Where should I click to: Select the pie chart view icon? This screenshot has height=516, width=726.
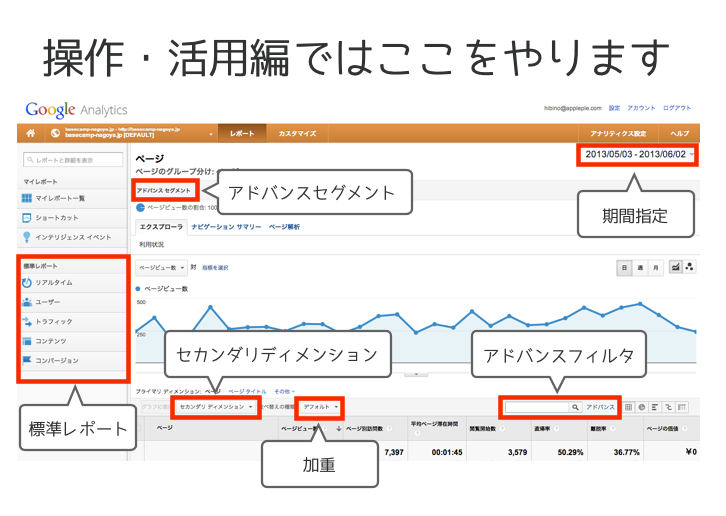642,407
